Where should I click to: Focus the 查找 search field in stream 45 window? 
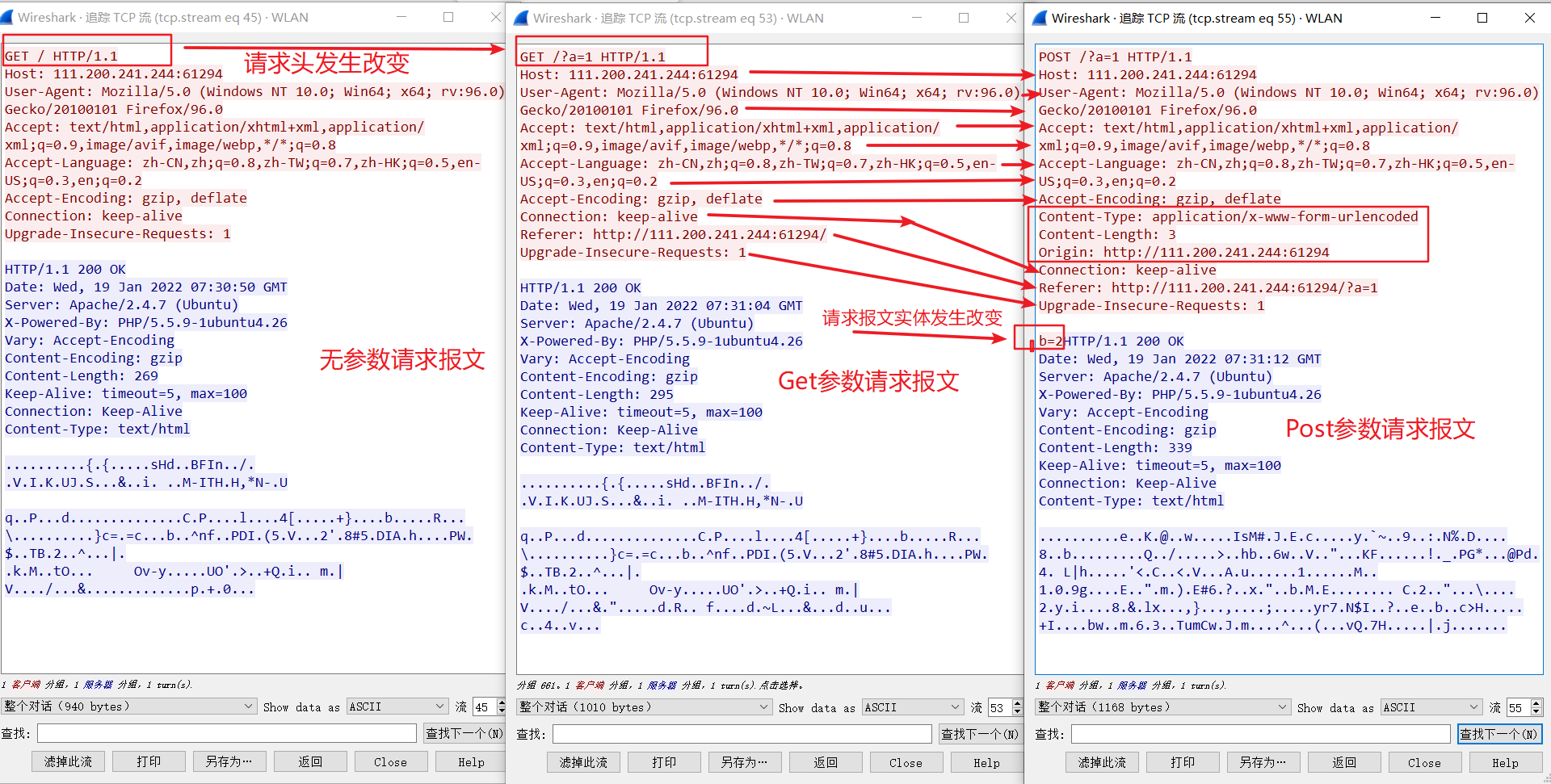[227, 733]
